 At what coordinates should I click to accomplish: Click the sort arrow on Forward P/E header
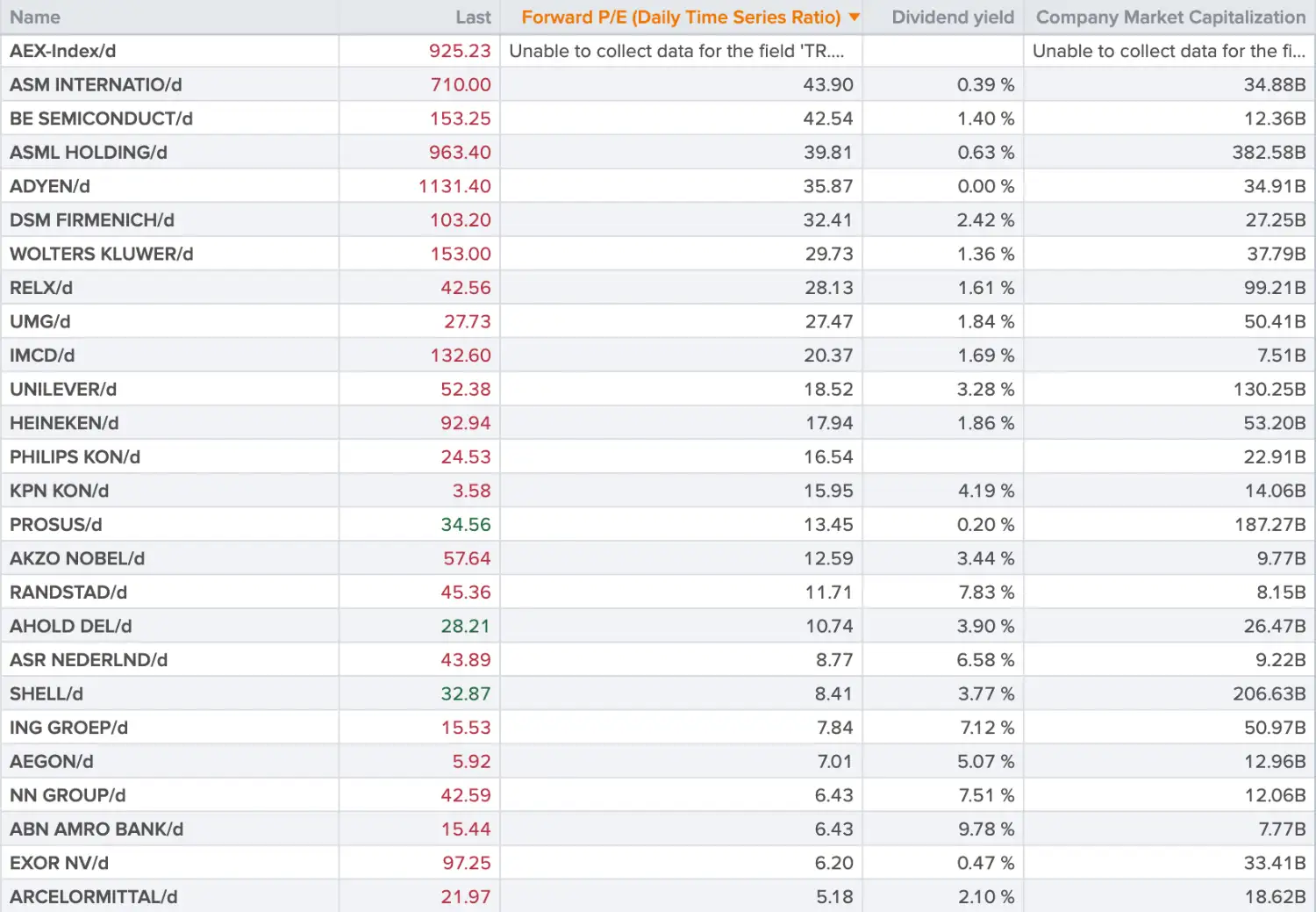[854, 18]
